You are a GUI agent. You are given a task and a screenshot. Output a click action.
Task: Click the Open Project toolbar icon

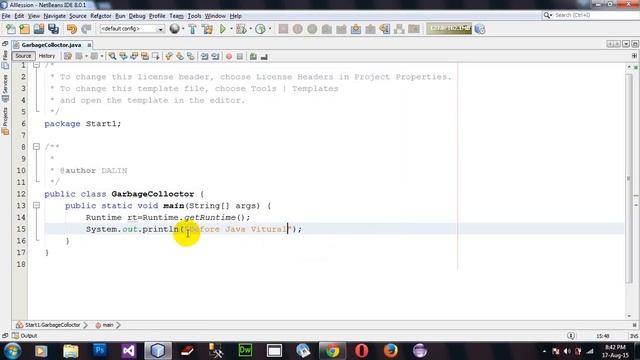pyautogui.click(x=39, y=29)
